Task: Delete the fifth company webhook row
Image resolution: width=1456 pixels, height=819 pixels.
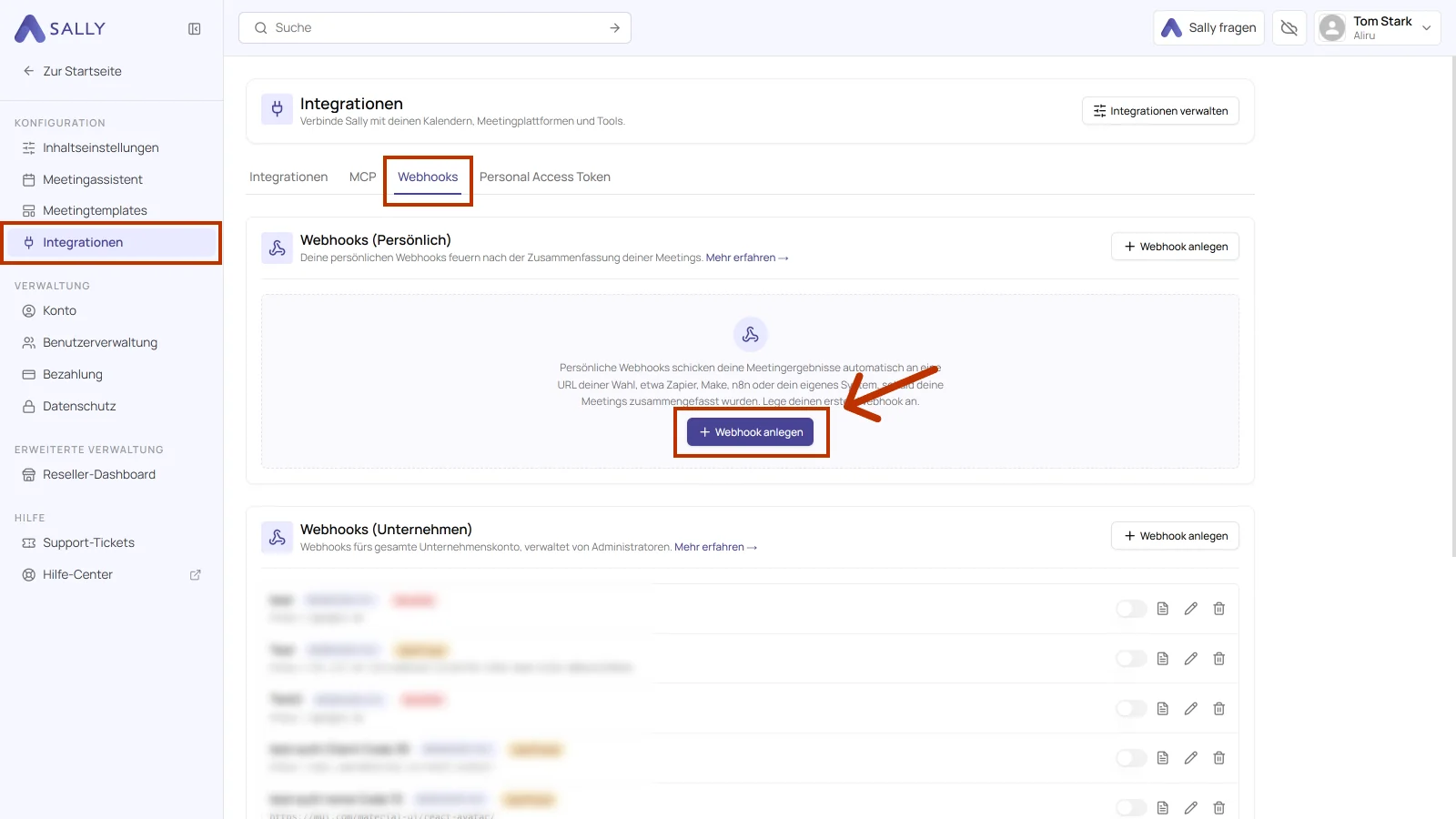Action: click(x=1219, y=808)
